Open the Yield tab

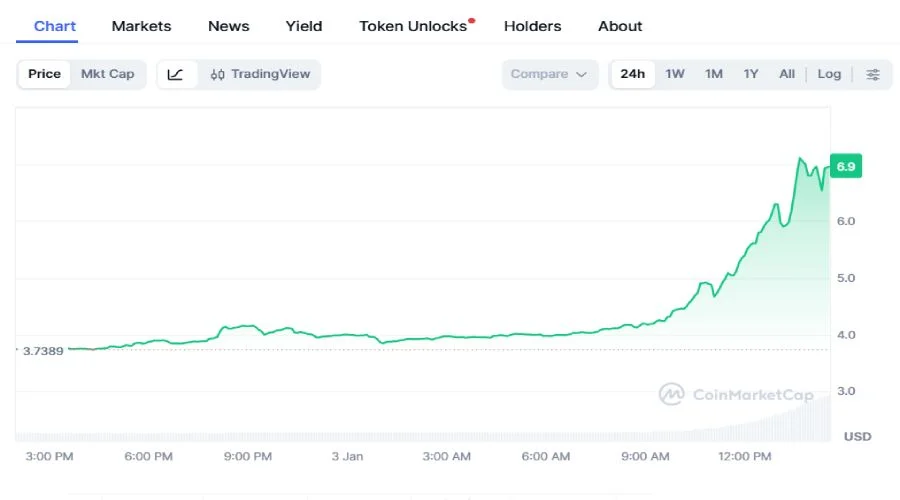pyautogui.click(x=304, y=26)
